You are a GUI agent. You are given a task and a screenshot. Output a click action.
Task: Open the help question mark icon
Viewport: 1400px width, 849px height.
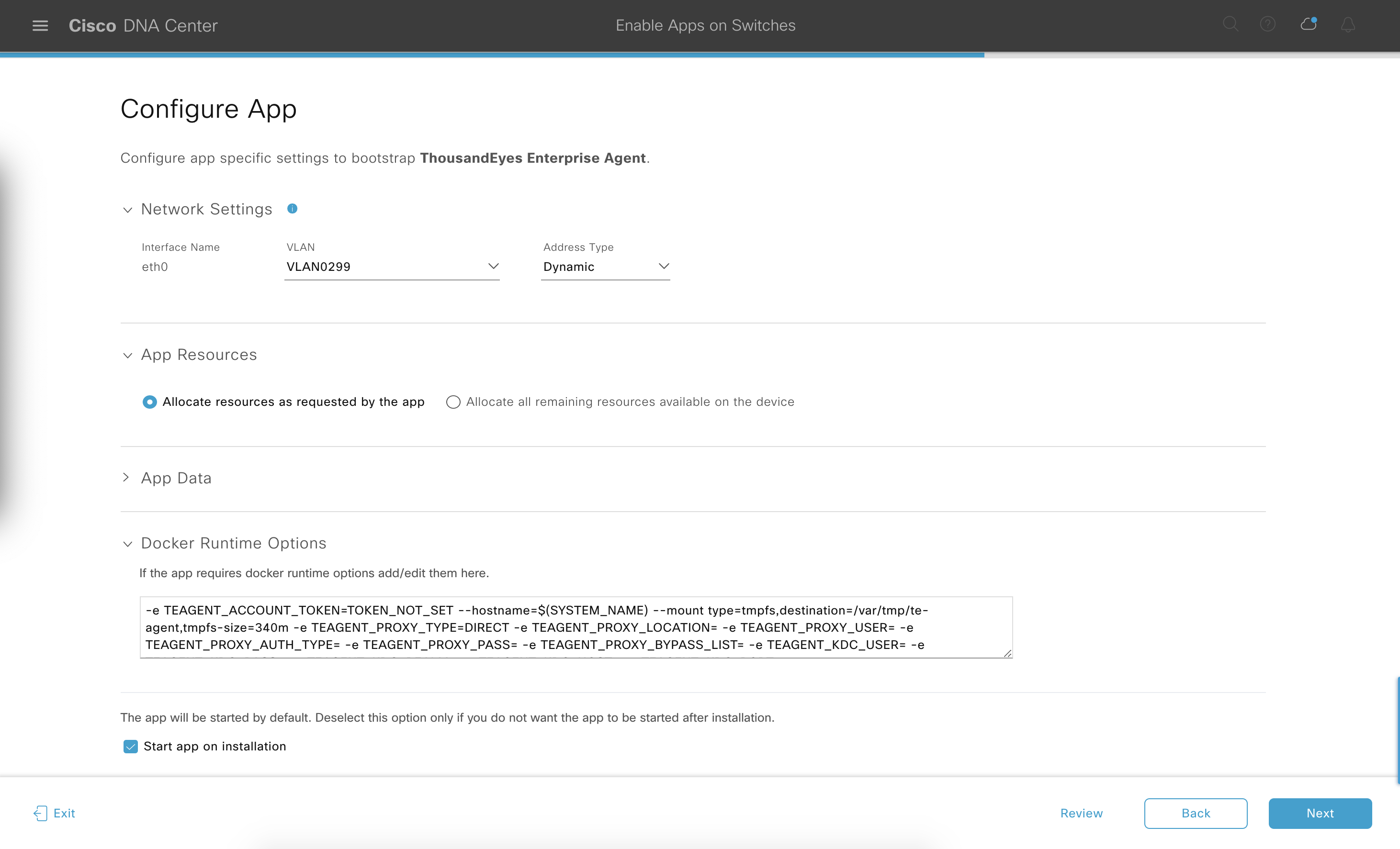(1268, 24)
